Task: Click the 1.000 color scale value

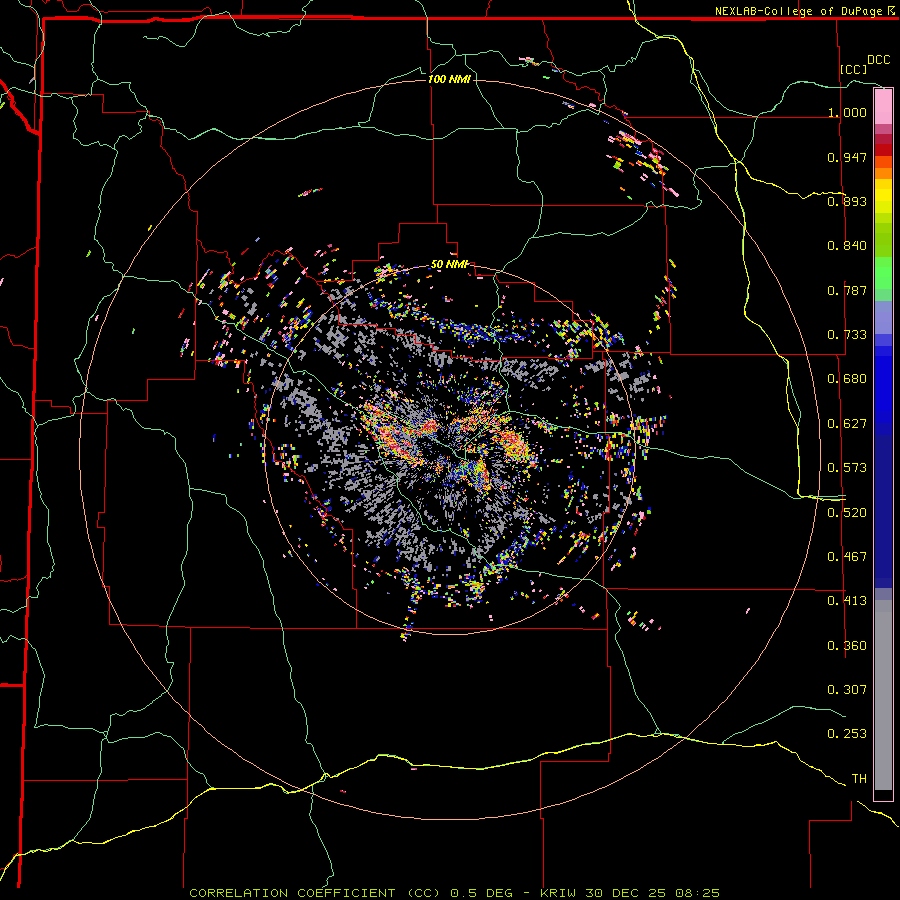Action: 847,112
